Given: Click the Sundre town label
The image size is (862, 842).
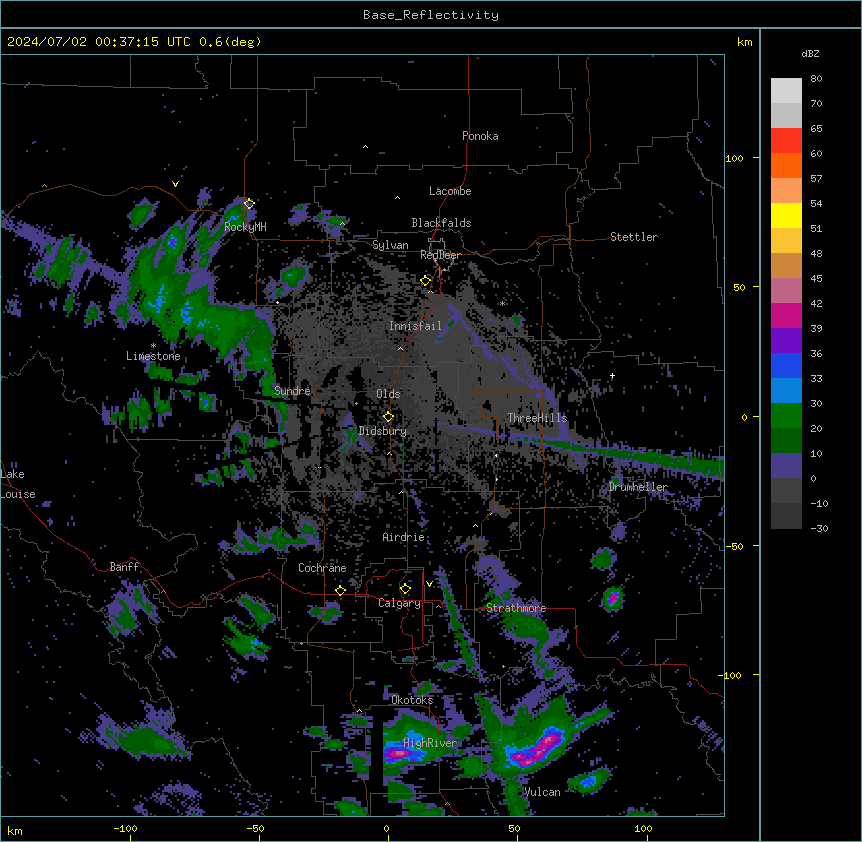Looking at the screenshot, I should pyautogui.click(x=292, y=391).
